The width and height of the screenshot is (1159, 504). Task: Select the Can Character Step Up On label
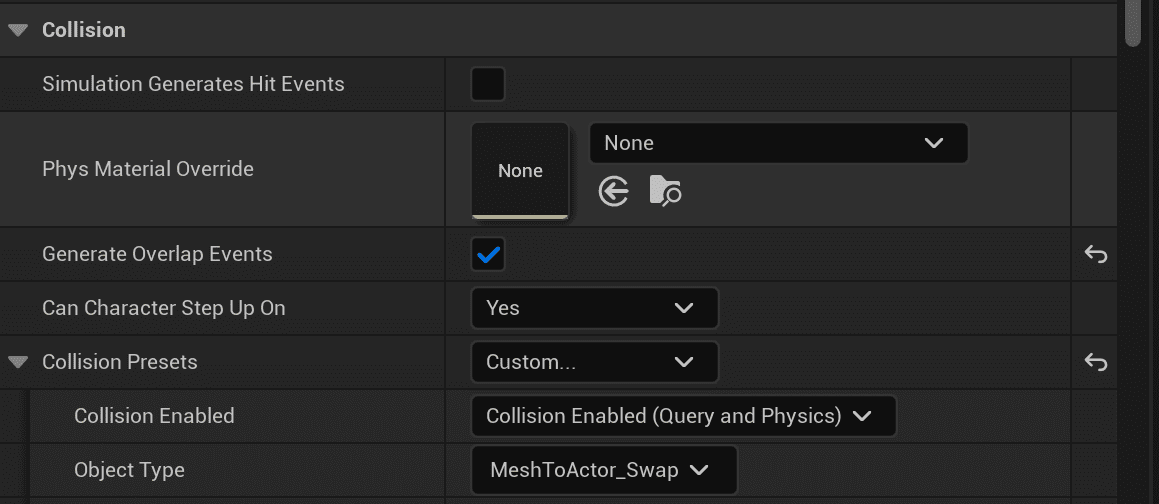(164, 308)
